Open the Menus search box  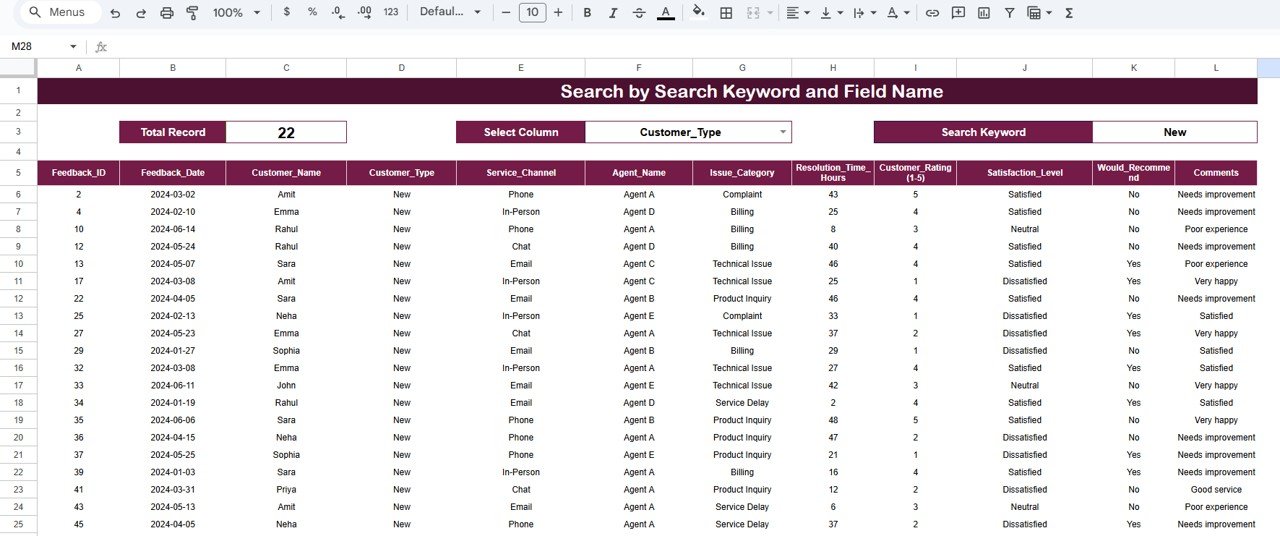pyautogui.click(x=60, y=13)
